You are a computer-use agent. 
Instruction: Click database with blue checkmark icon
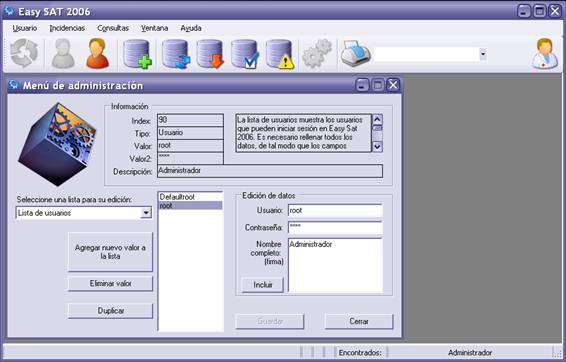[245, 54]
